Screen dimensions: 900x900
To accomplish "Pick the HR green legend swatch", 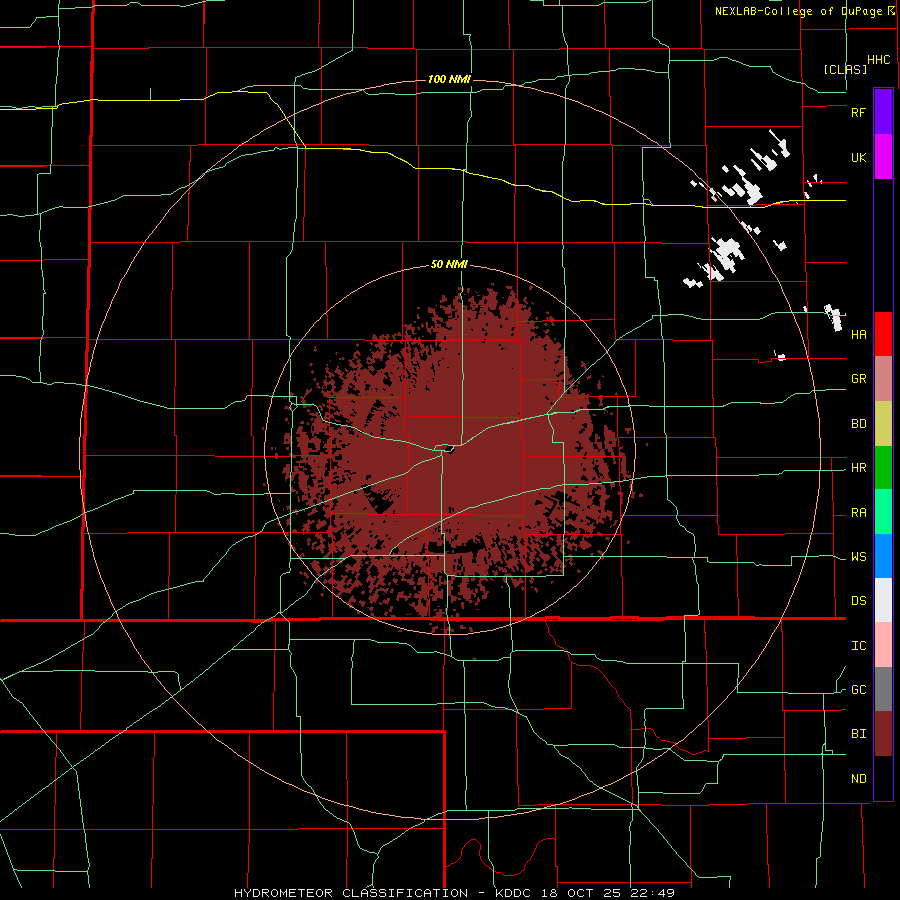I will 883,468.
